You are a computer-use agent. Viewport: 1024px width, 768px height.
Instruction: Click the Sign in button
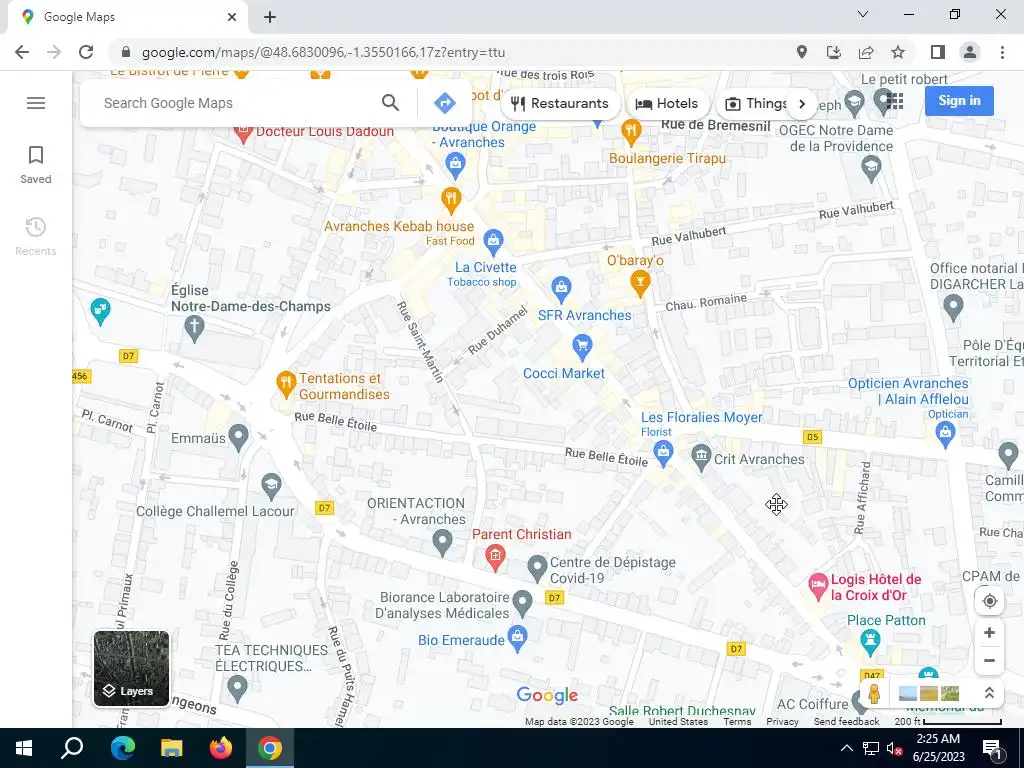(x=959, y=101)
